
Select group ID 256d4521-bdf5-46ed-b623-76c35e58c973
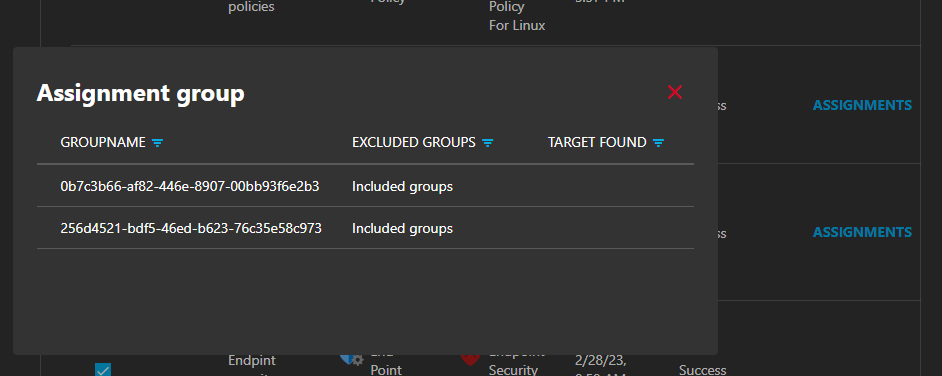click(191, 229)
